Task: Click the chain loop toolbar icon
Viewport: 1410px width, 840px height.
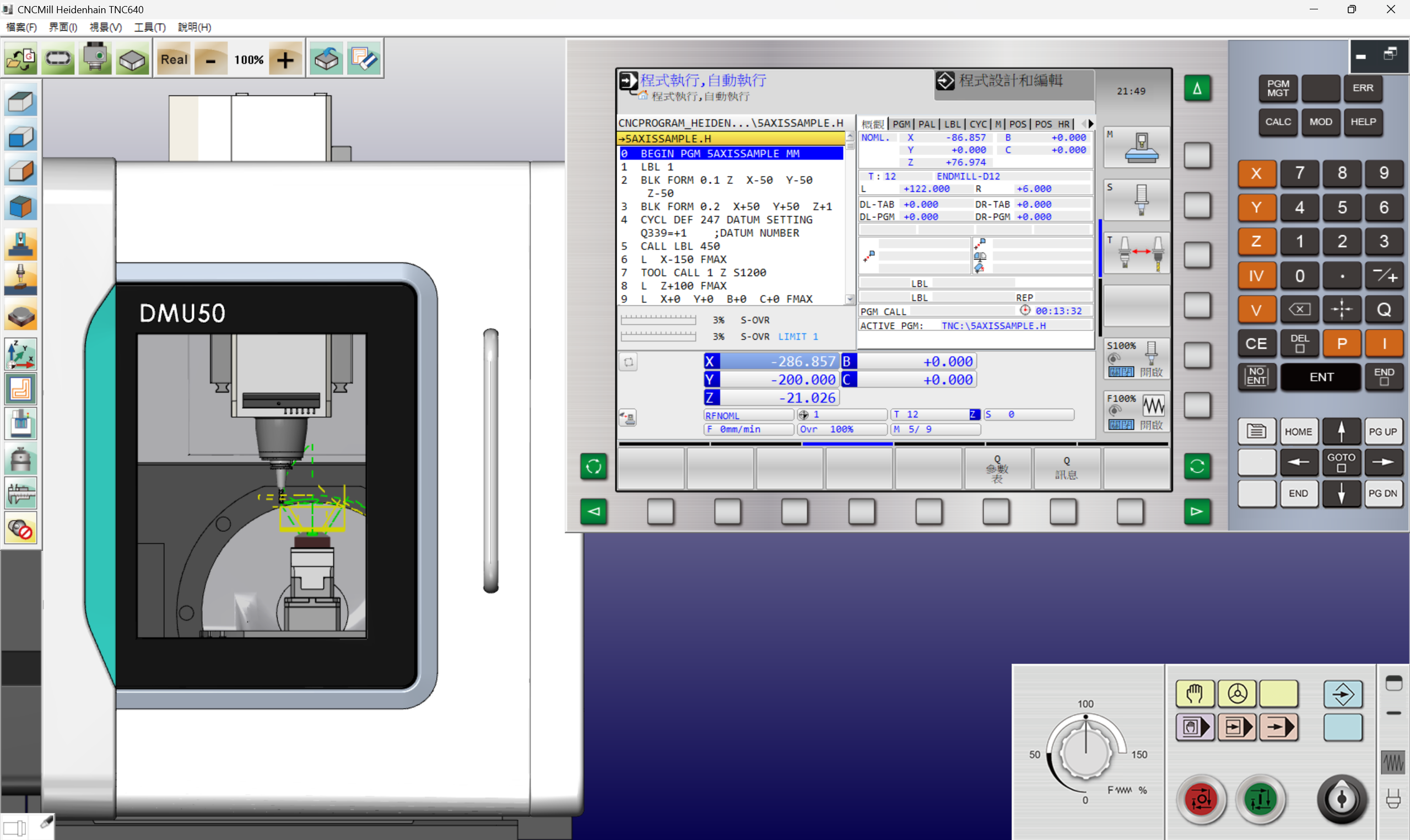Action: tap(58, 59)
